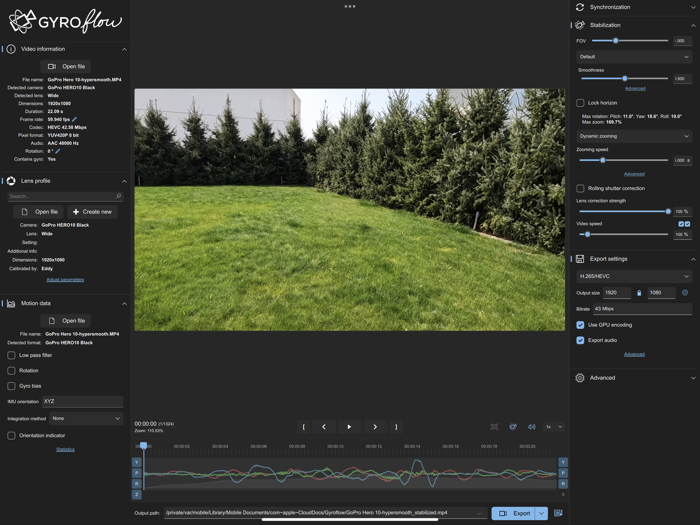
Task: Open the Integration method None dropdown
Action: click(x=86, y=418)
